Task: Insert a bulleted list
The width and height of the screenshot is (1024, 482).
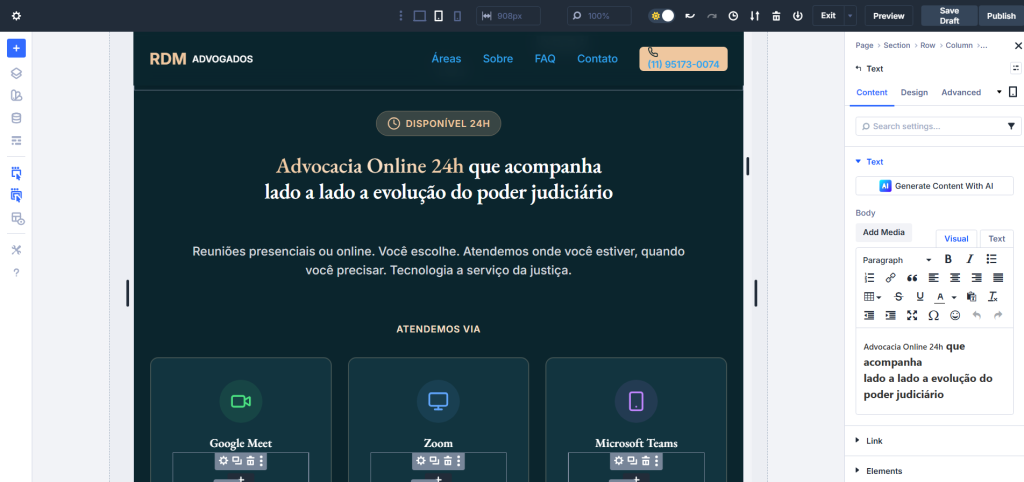Action: pyautogui.click(x=991, y=259)
